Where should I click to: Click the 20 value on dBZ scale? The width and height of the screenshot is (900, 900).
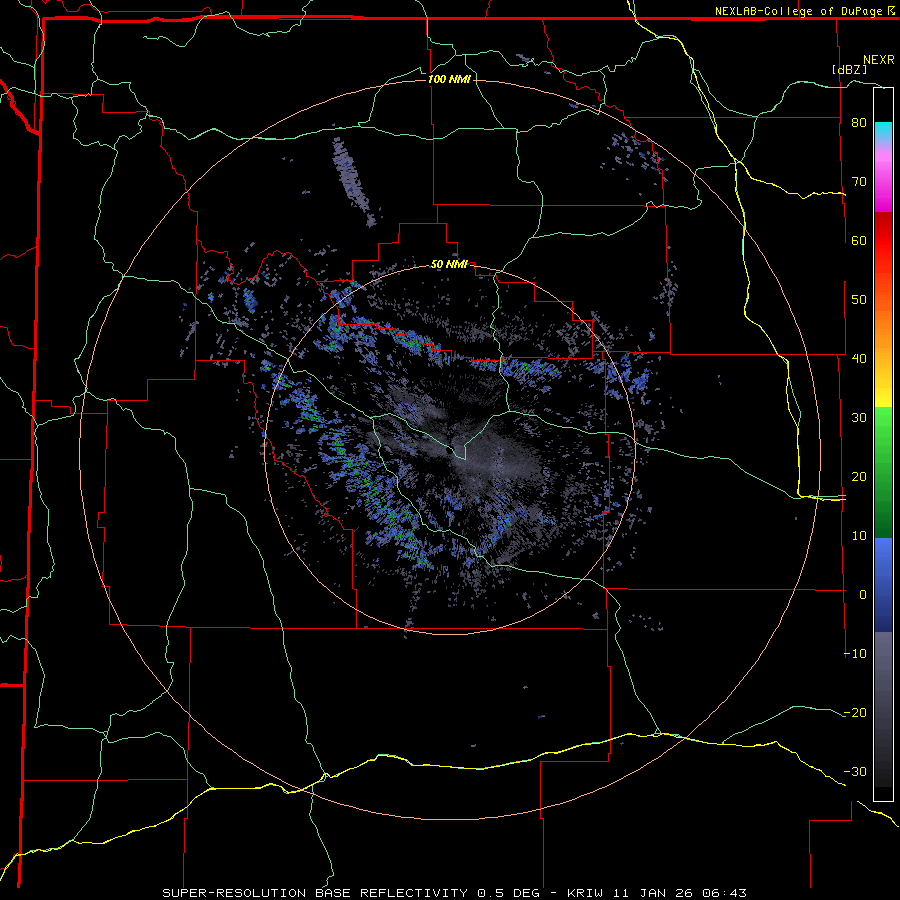(x=859, y=476)
